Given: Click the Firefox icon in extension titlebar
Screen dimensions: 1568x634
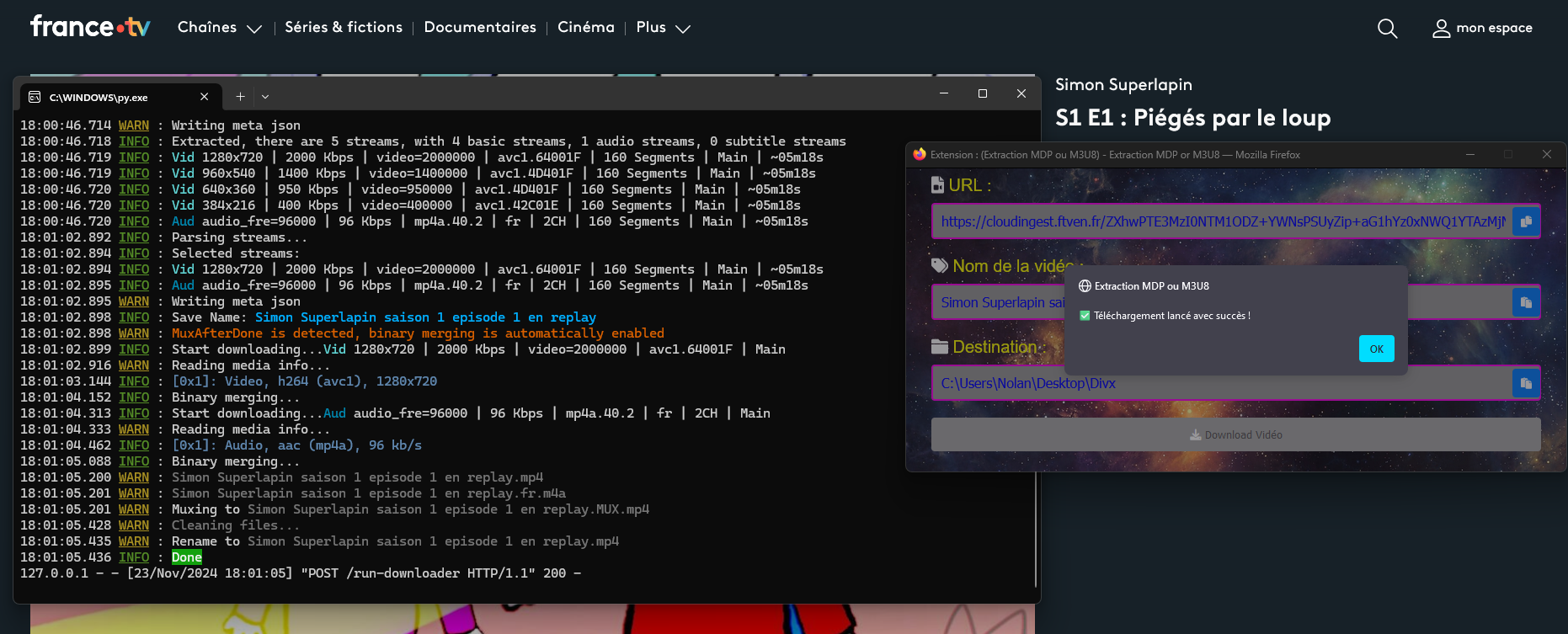Looking at the screenshot, I should [x=920, y=154].
